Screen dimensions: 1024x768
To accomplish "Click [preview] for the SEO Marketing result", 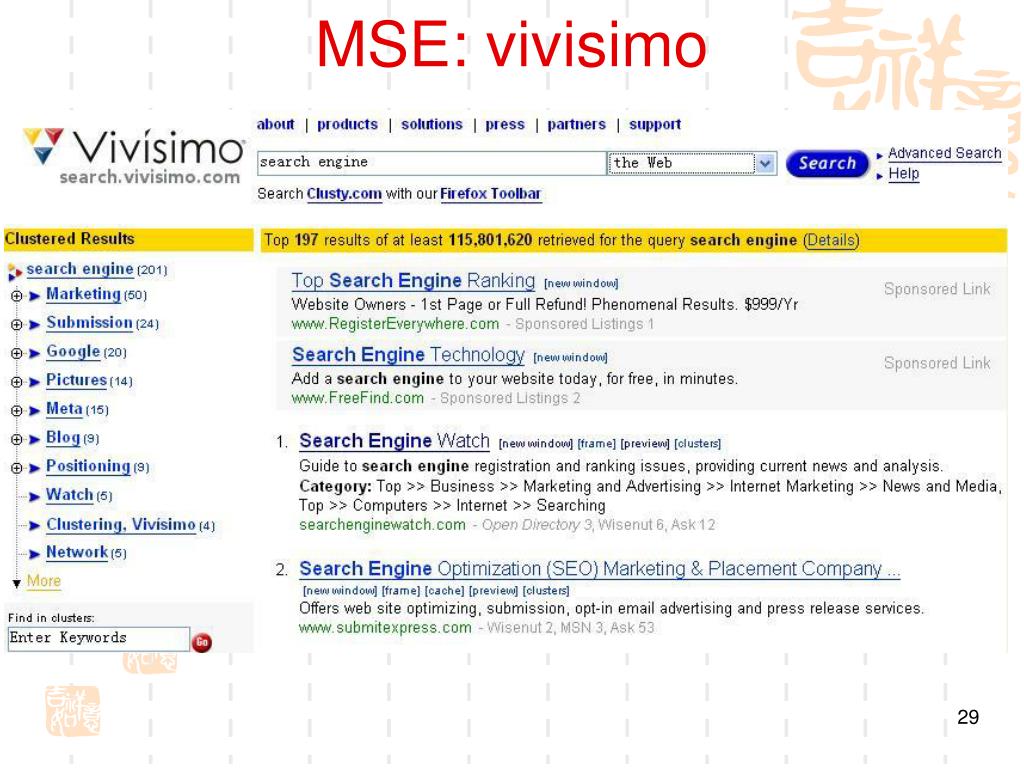I will [x=493, y=591].
